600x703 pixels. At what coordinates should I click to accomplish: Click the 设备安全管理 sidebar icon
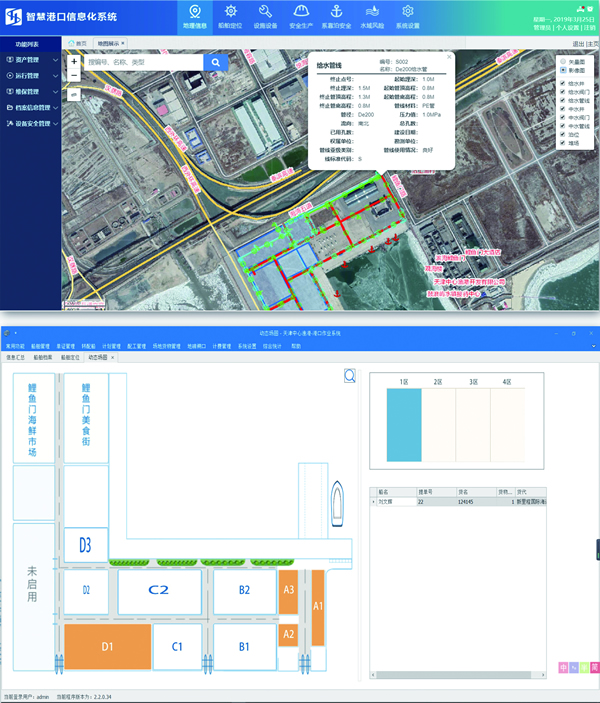point(10,123)
